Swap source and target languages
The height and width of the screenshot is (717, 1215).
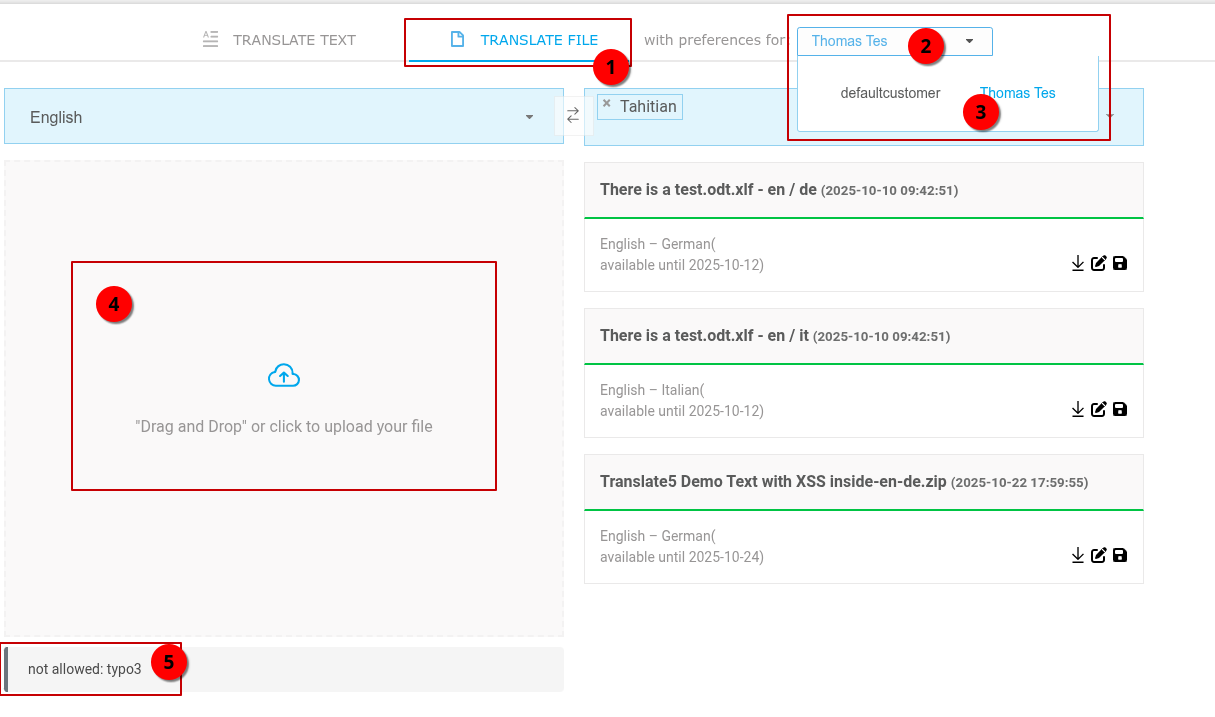573,116
